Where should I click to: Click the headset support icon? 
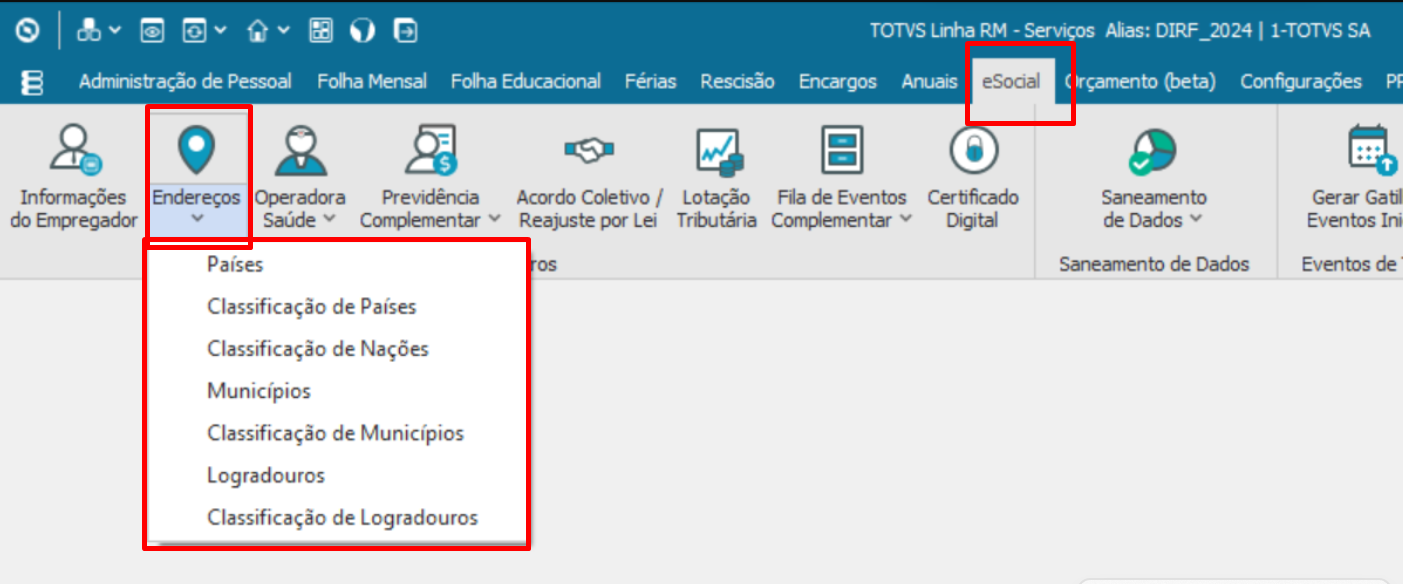362,31
